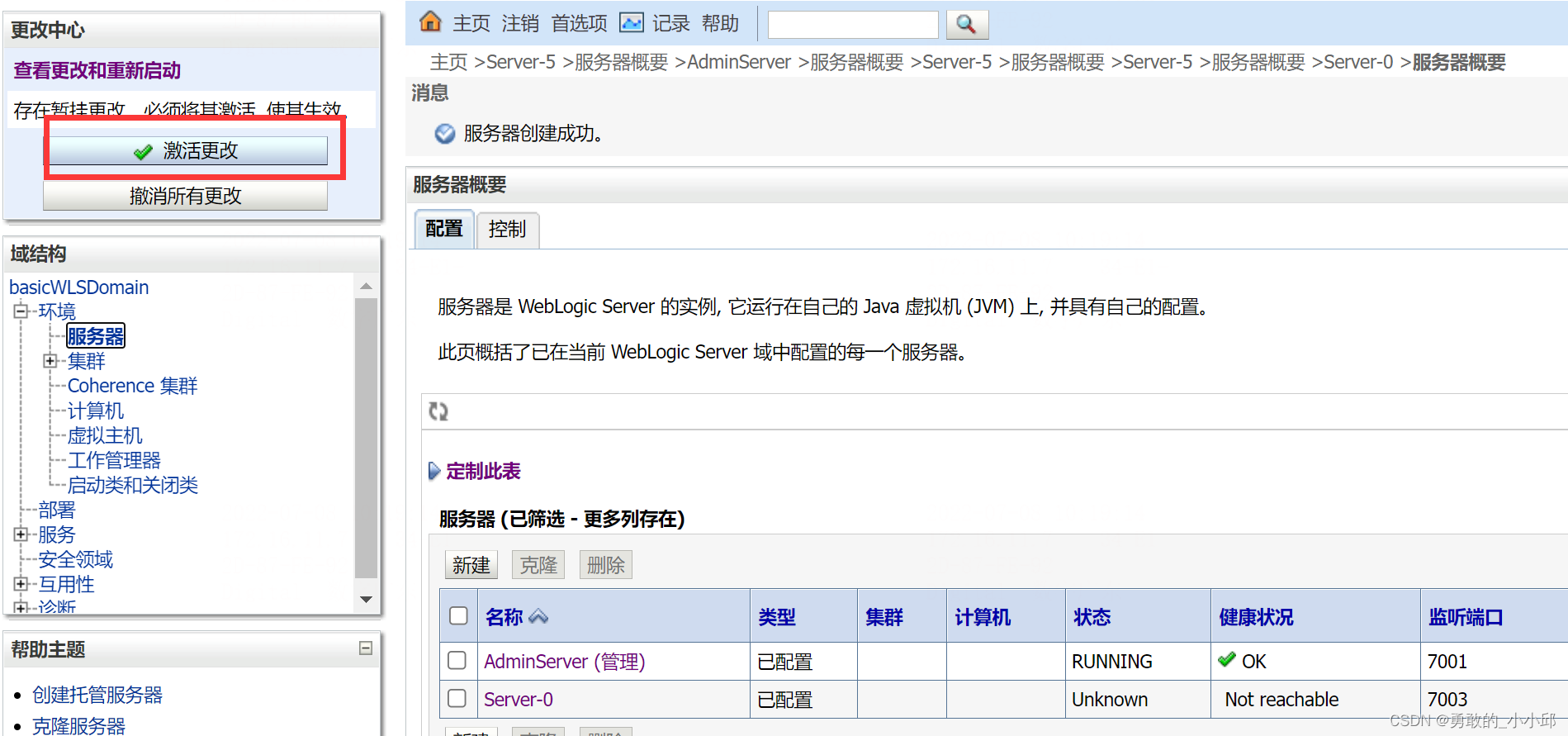Viewport: 1568px width, 736px height.
Task: Expand the 互用性 tree node
Action: [x=21, y=584]
